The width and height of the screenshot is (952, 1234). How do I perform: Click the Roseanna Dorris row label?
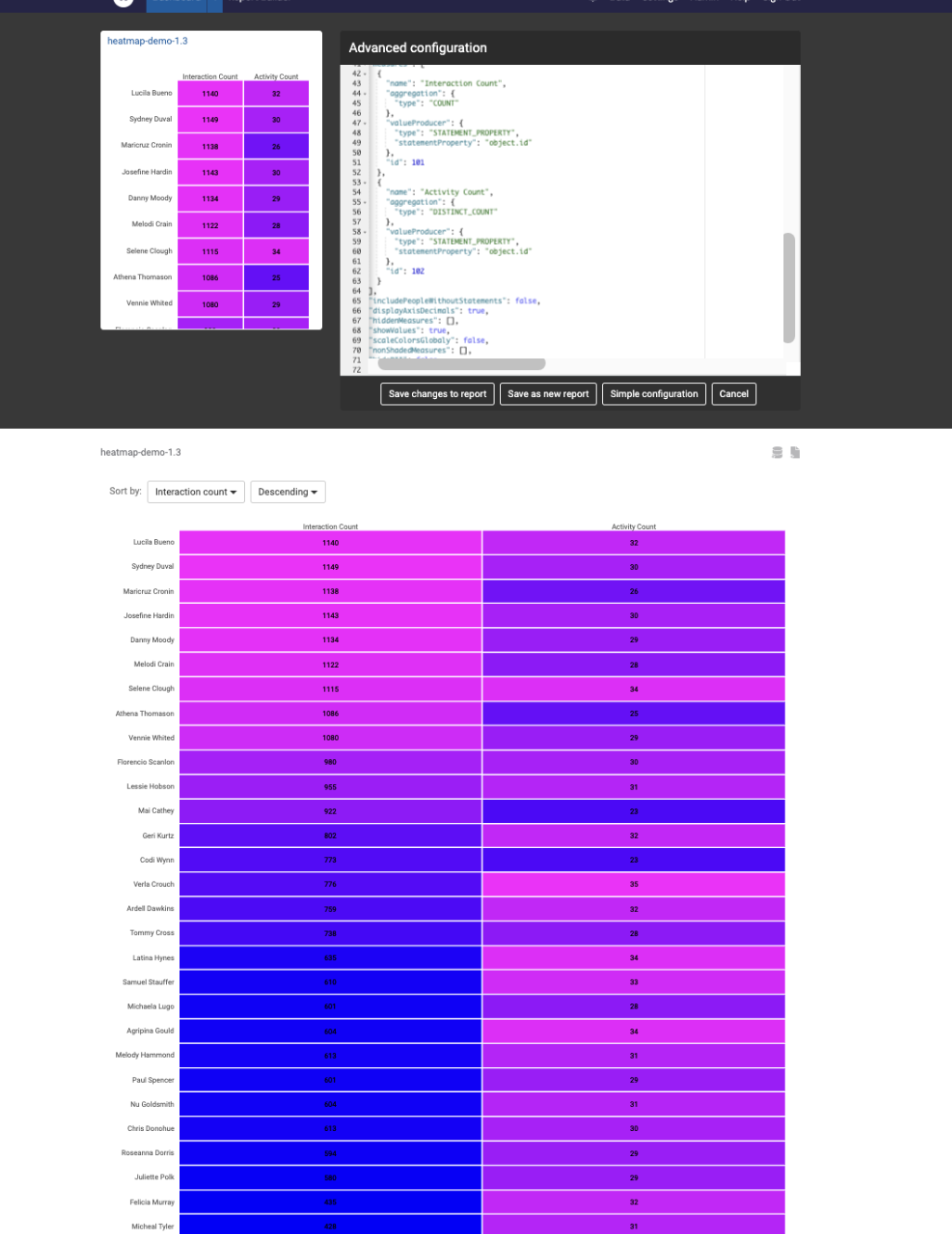click(148, 1152)
